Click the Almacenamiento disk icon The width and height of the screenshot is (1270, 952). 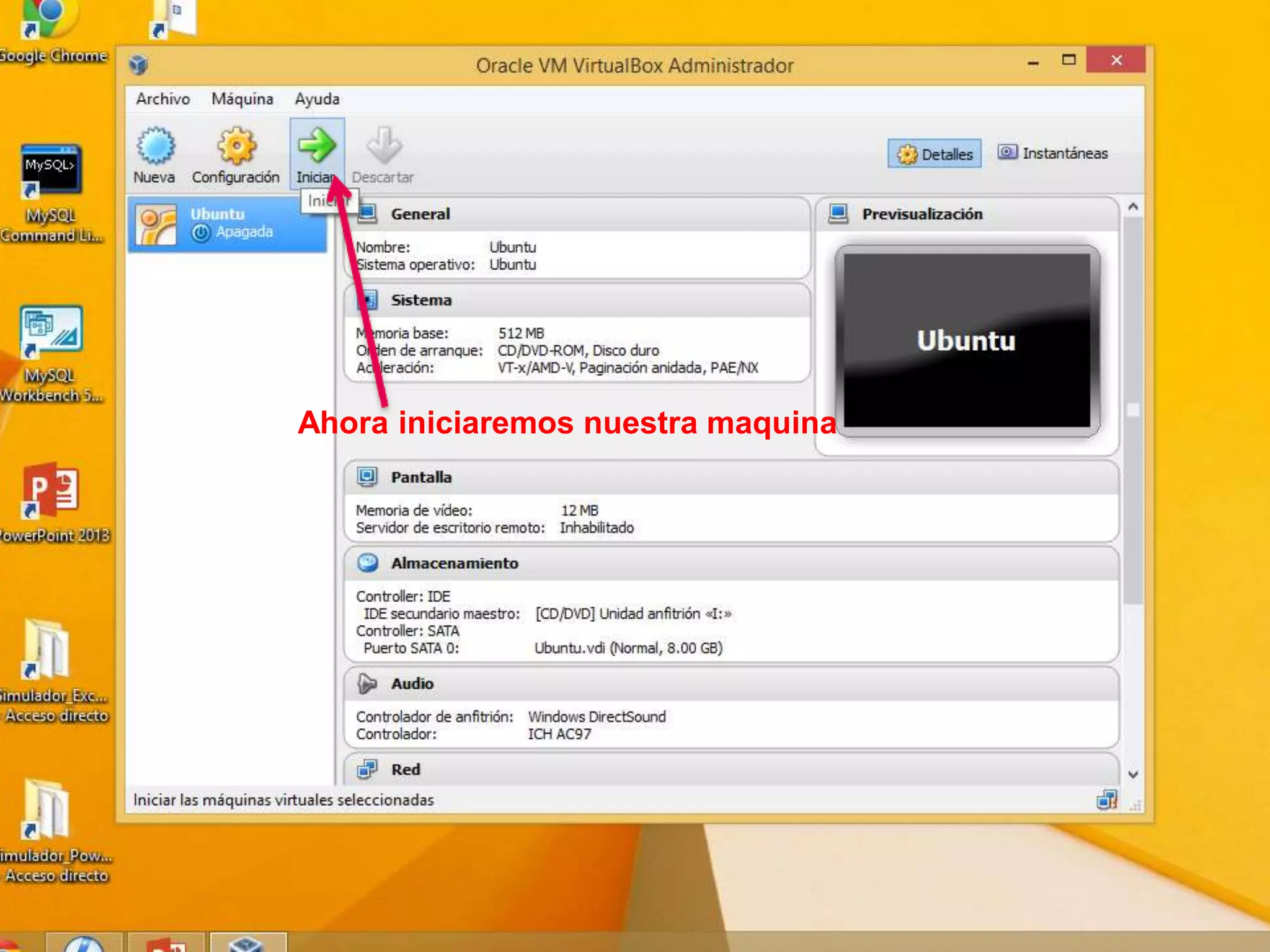coord(368,562)
